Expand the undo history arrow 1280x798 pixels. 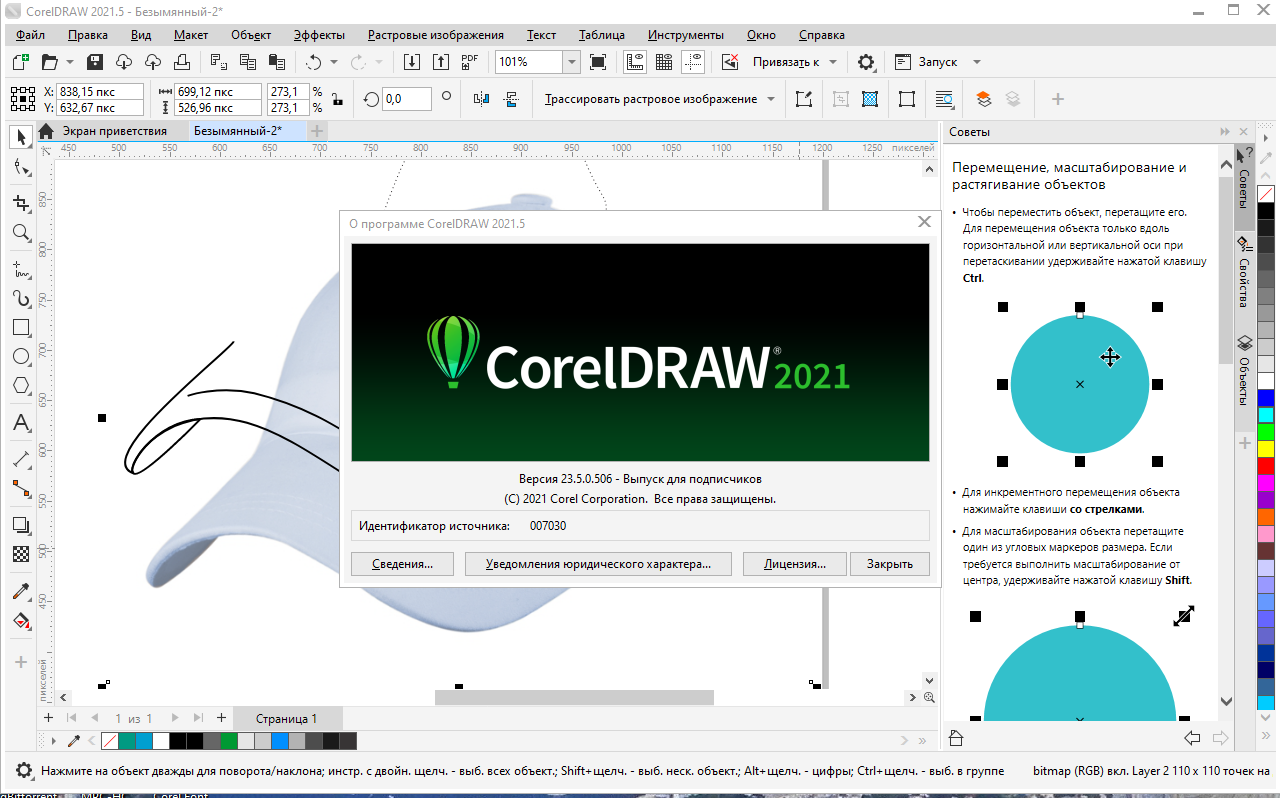335,62
